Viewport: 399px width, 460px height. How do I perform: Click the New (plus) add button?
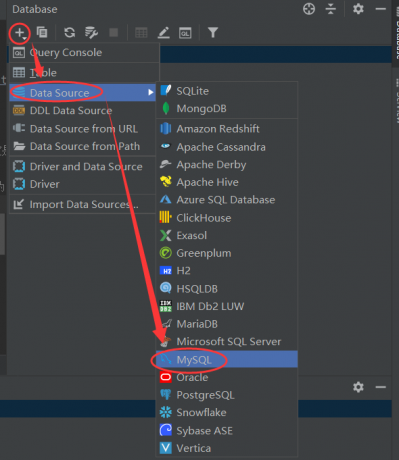coord(20,33)
